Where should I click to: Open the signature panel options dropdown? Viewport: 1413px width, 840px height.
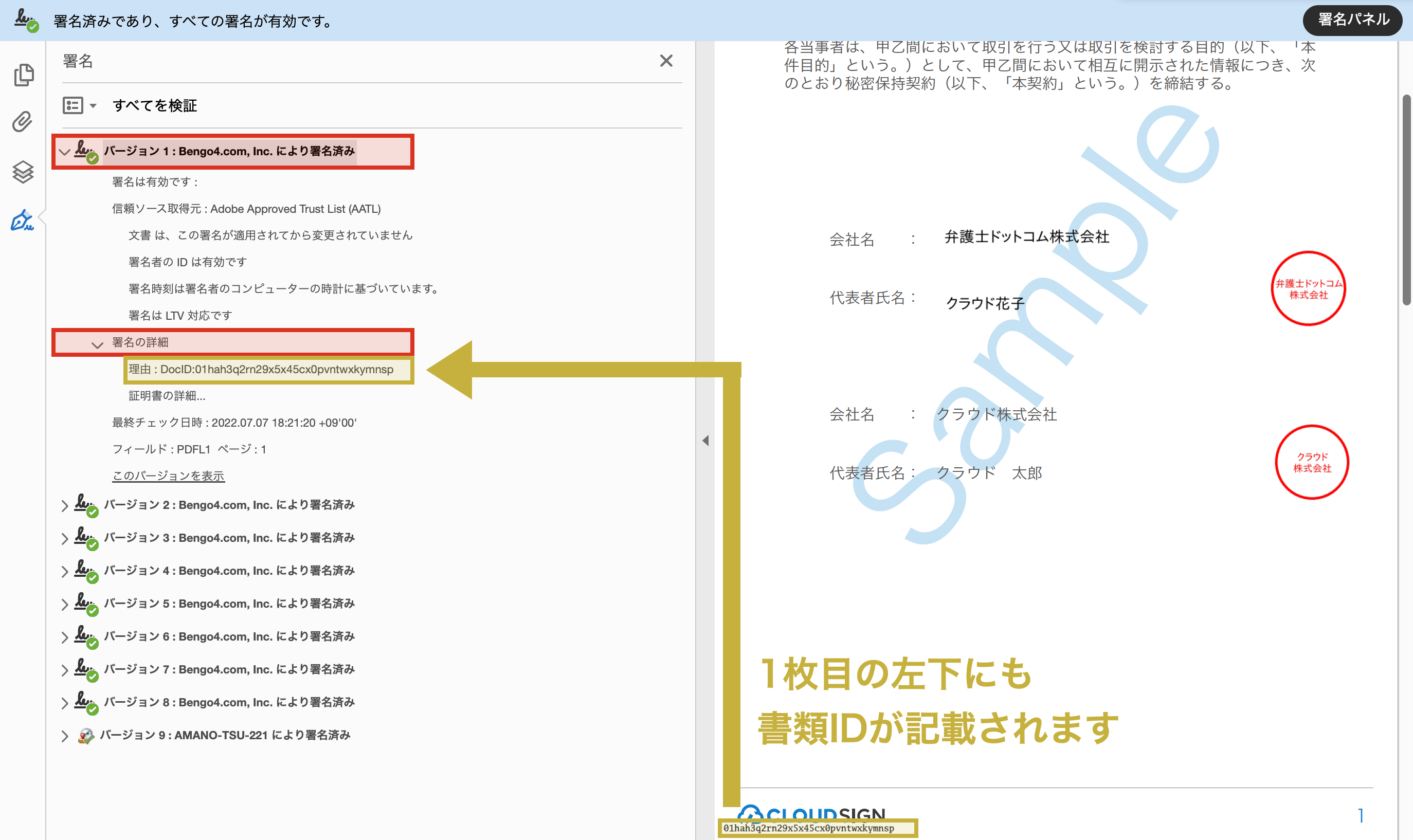coord(79,105)
